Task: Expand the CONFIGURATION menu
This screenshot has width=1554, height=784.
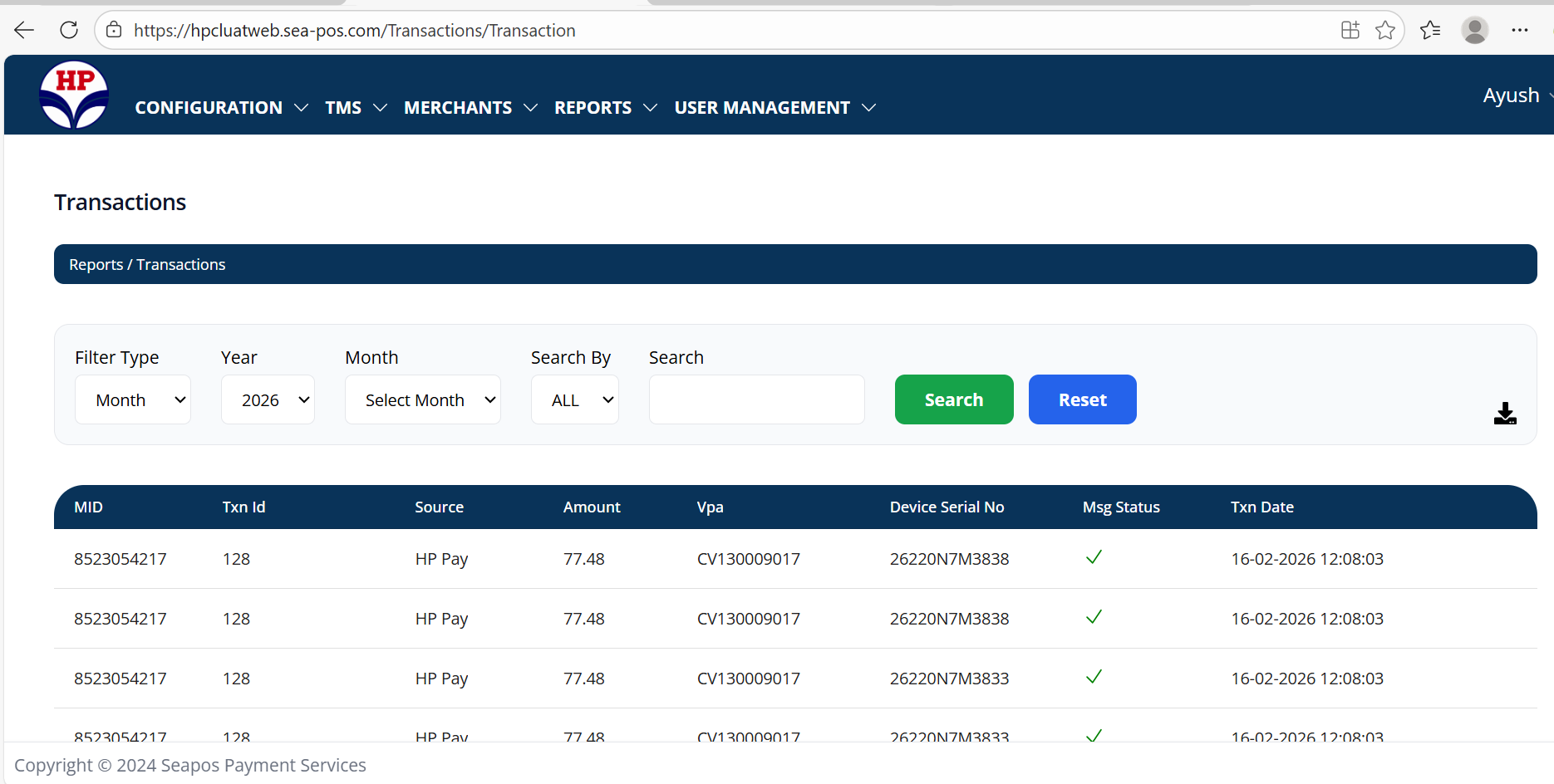Action: pyautogui.click(x=221, y=108)
